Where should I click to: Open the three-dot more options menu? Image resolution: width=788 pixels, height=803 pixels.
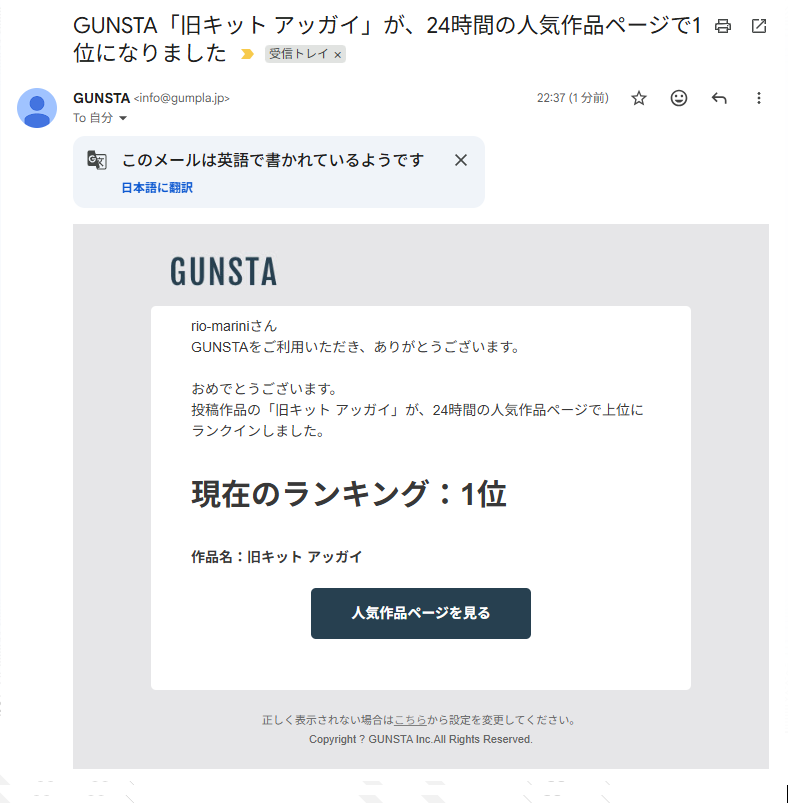(758, 98)
